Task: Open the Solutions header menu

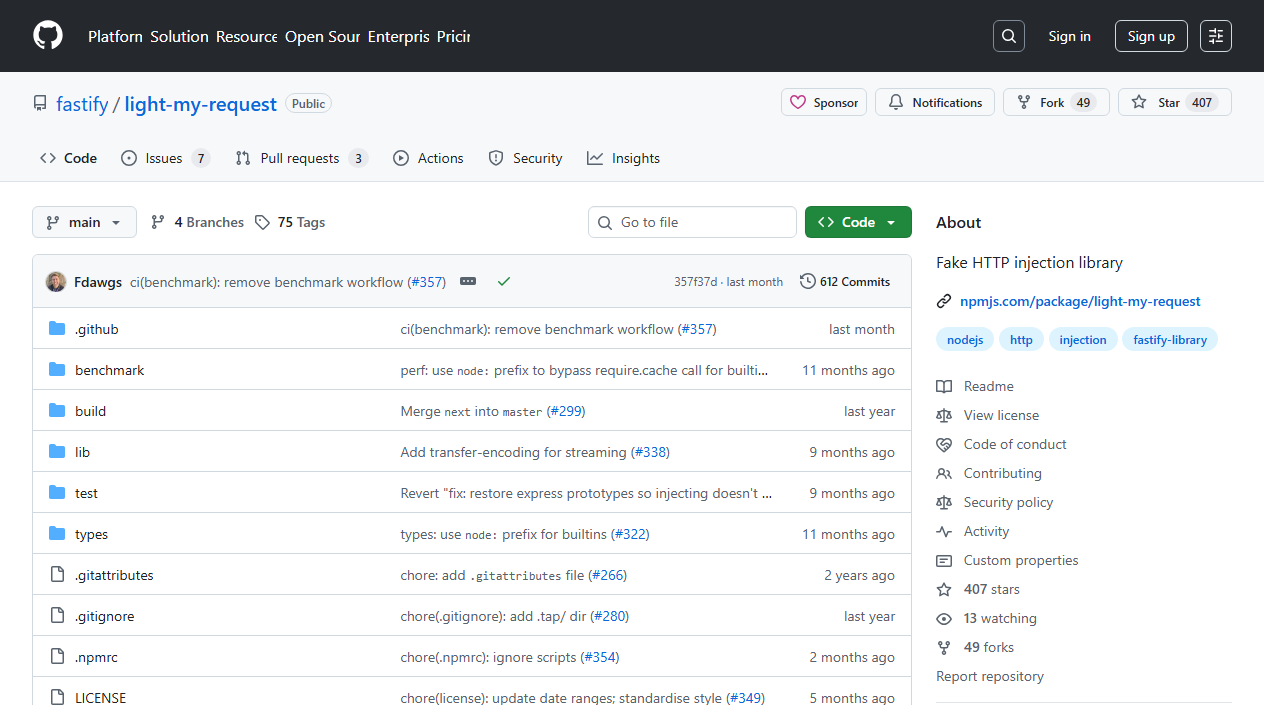Action: pos(180,36)
